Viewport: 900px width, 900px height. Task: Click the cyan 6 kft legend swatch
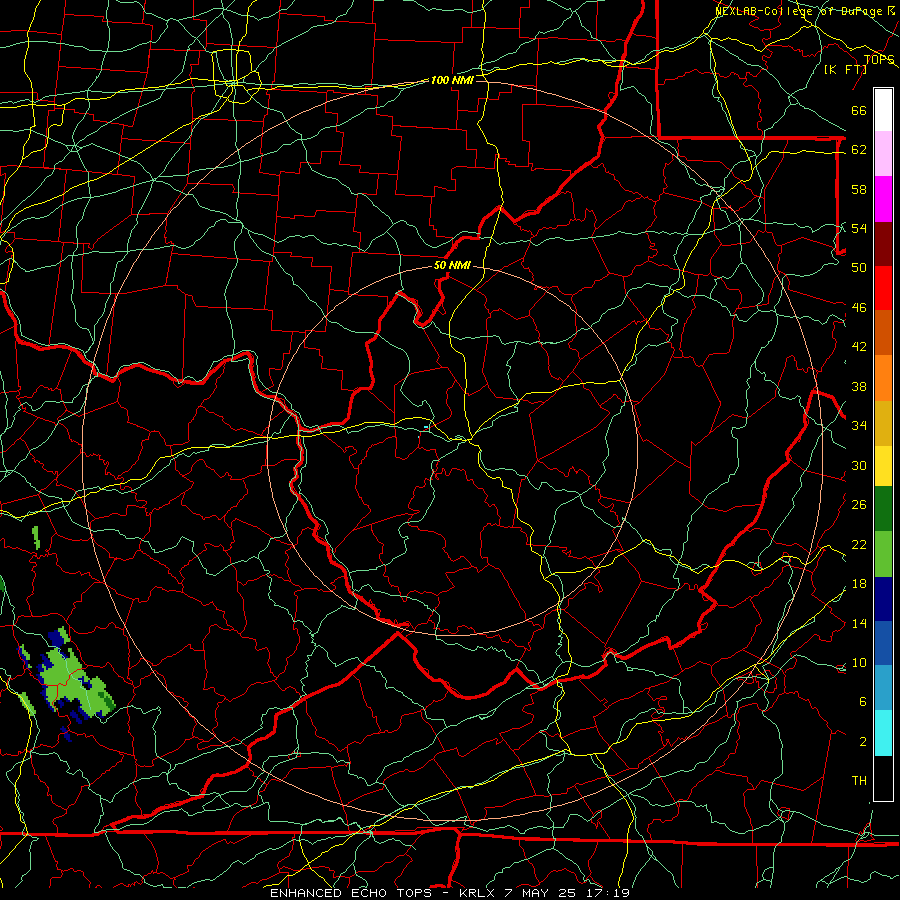coord(883,733)
